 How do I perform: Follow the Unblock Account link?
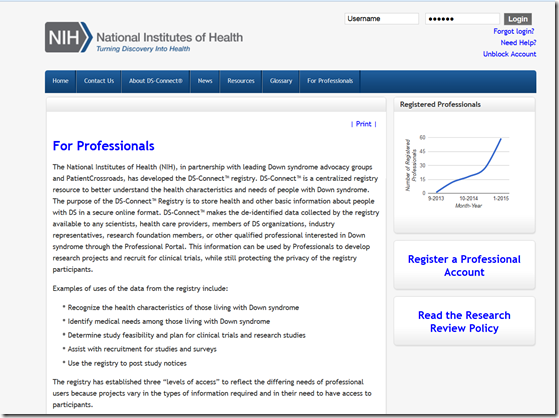point(509,54)
